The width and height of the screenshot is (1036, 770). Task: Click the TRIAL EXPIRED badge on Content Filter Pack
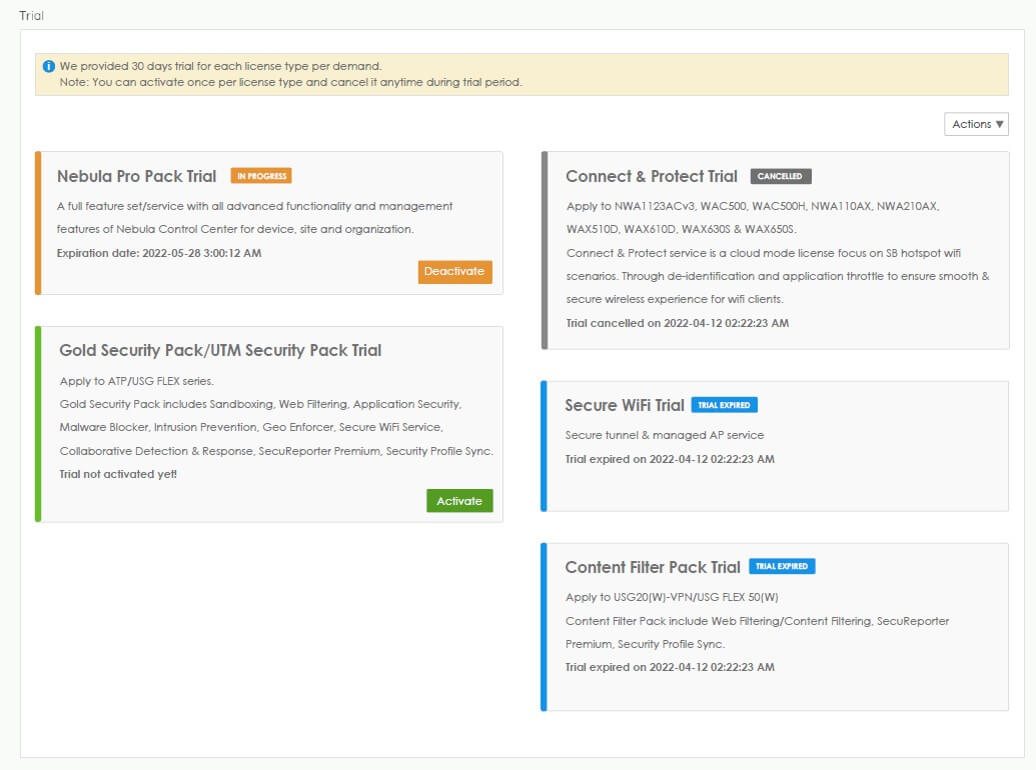coord(782,566)
